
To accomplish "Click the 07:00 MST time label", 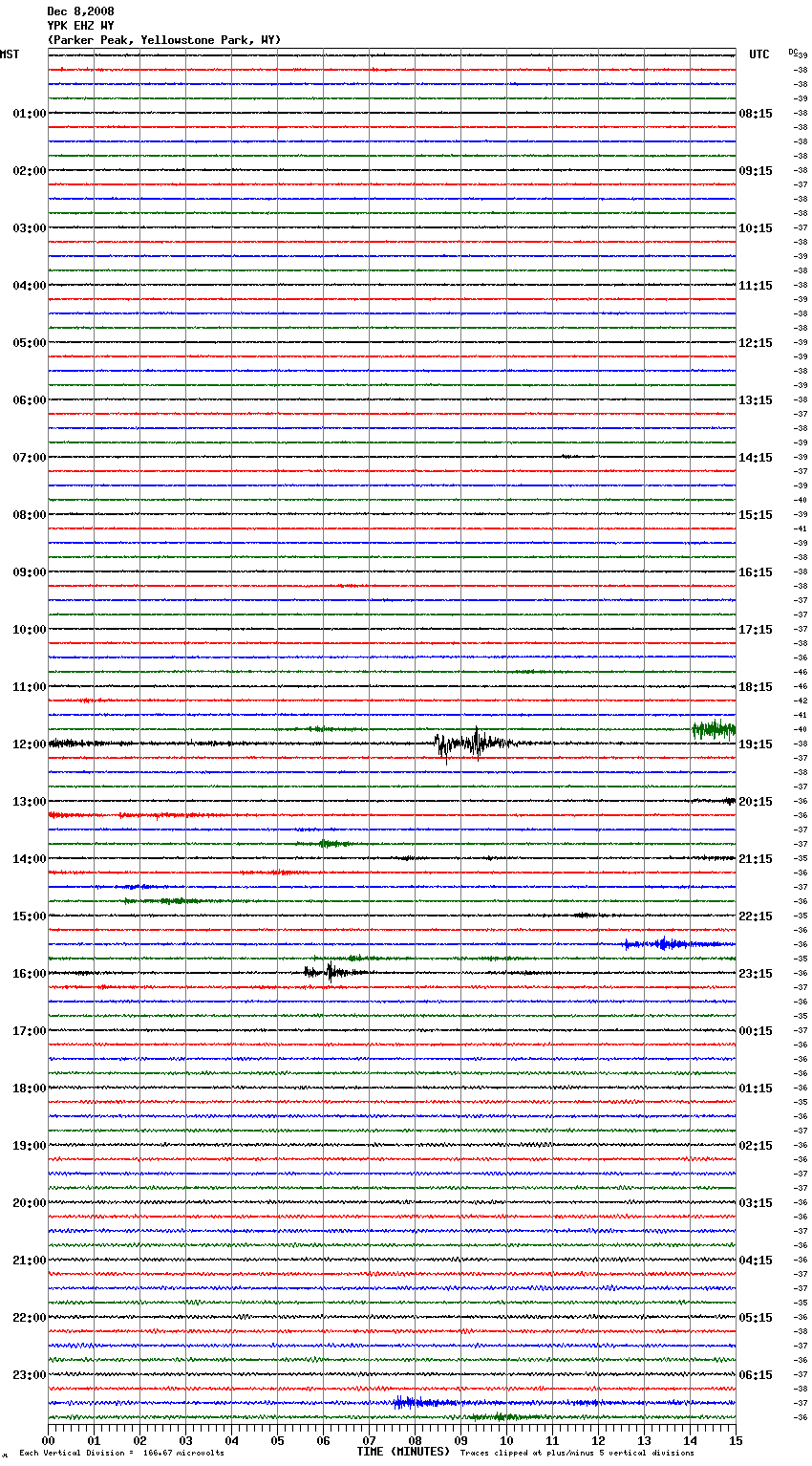I will click(x=29, y=458).
